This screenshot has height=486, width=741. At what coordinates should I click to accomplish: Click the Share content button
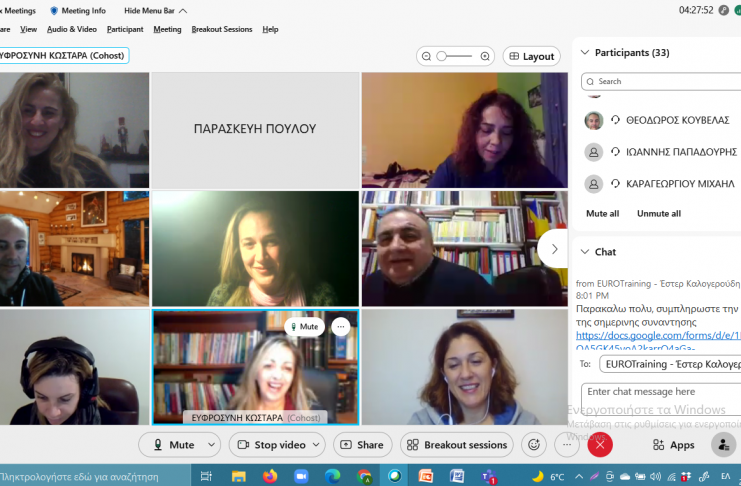tap(360, 445)
